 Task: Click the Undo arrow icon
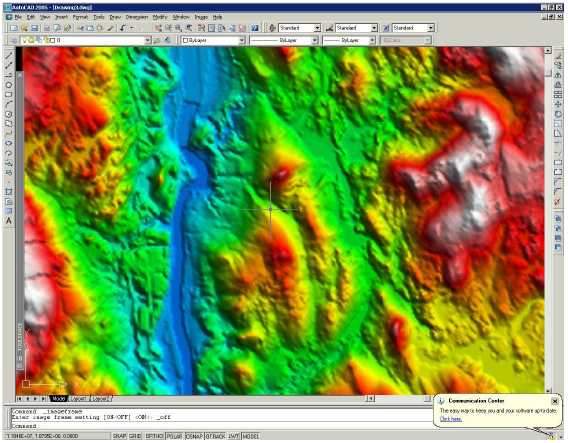[x=123, y=28]
